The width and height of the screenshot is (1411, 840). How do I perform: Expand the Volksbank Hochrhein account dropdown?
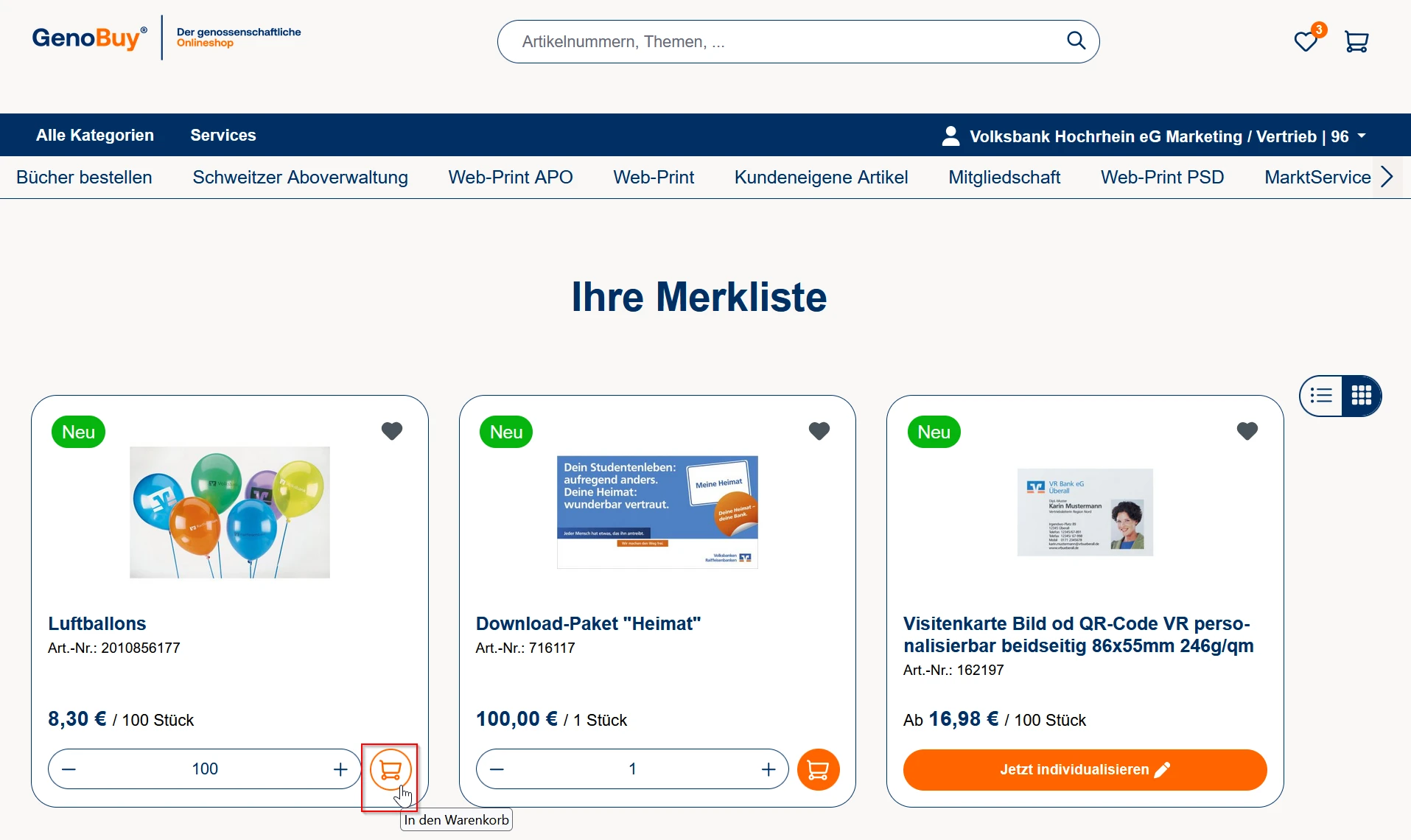[1154, 136]
